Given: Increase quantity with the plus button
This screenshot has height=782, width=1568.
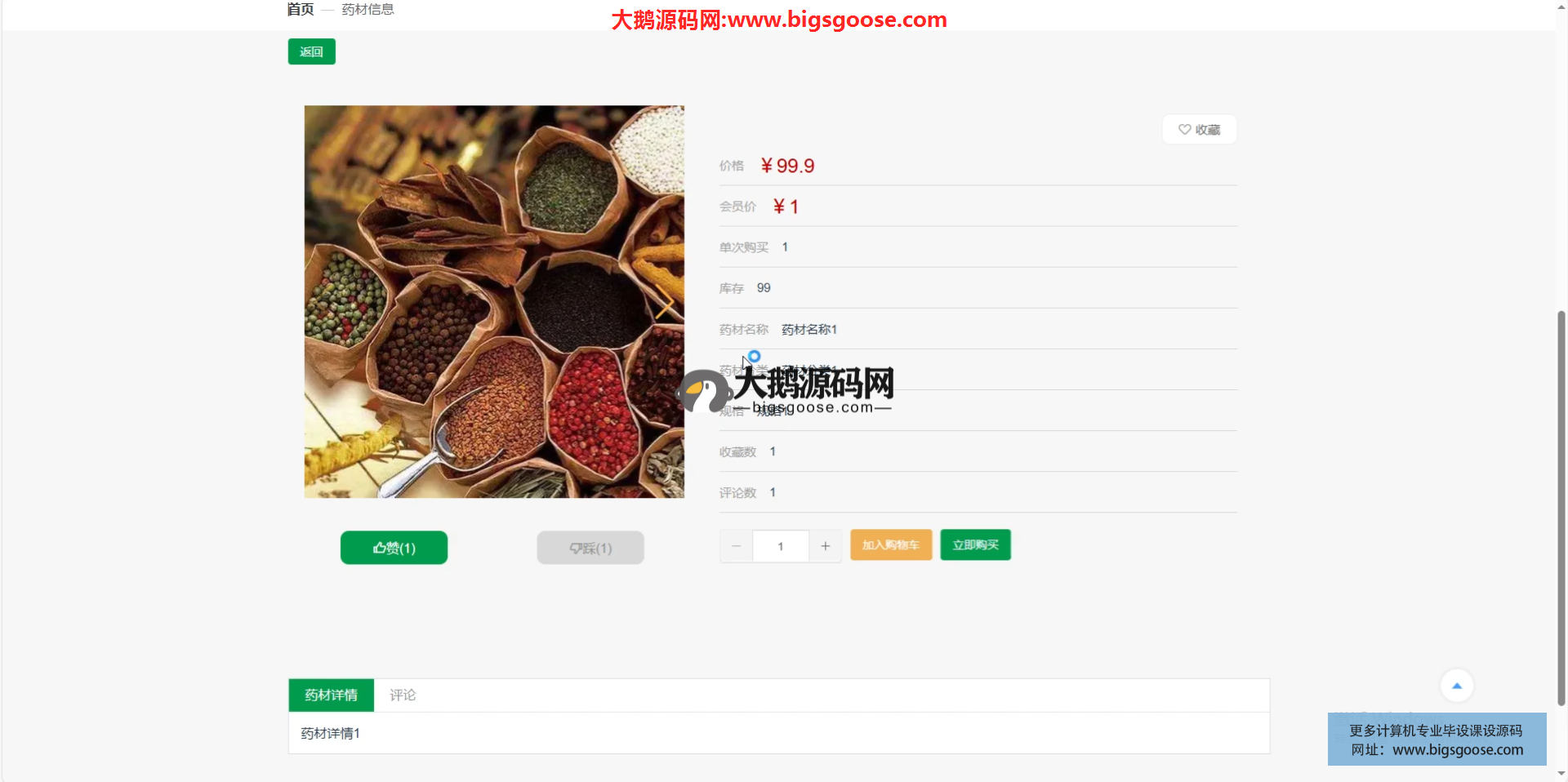Looking at the screenshot, I should [x=826, y=546].
